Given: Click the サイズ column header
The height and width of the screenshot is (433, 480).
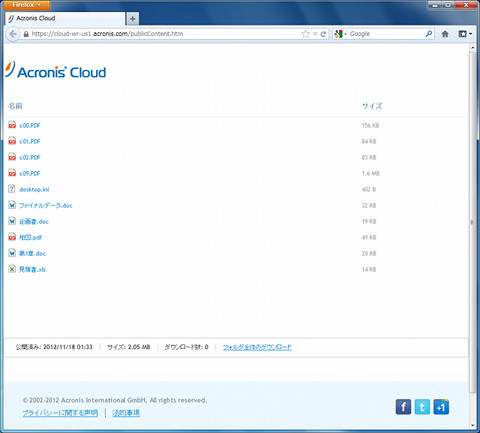Looking at the screenshot, I should click(372, 106).
